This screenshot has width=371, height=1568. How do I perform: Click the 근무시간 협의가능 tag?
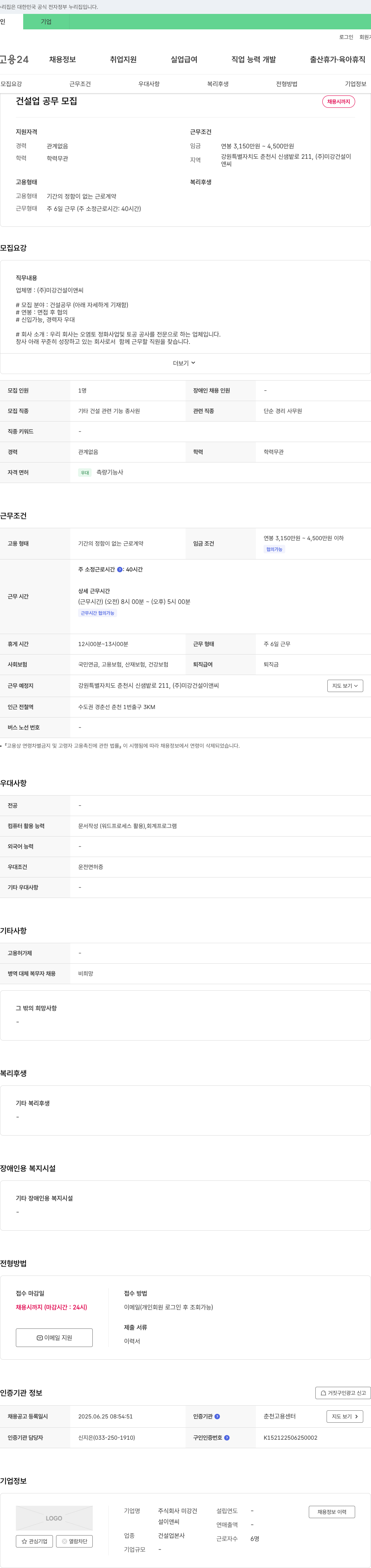(x=97, y=613)
